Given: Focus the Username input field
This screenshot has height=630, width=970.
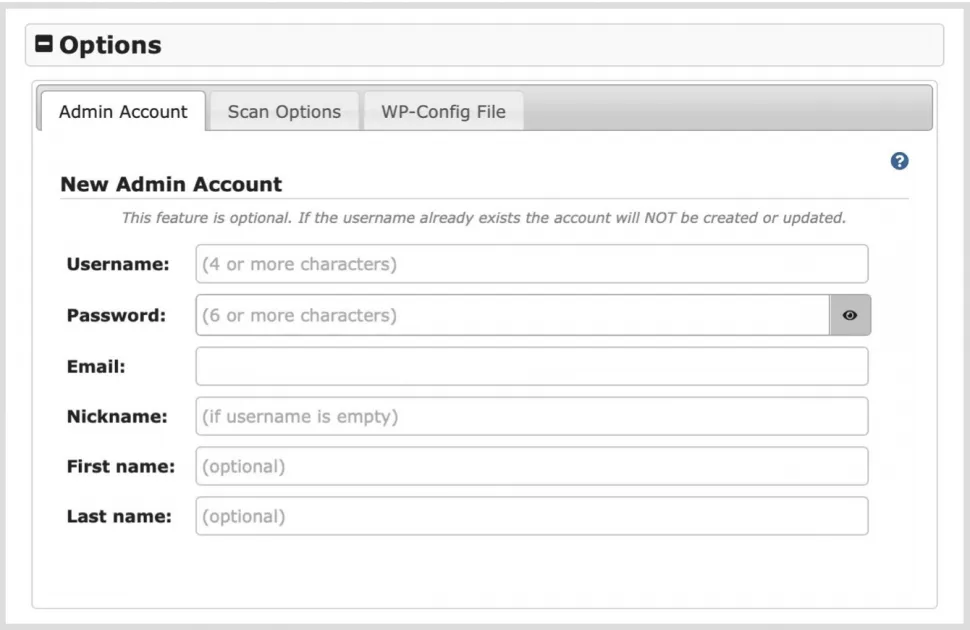Looking at the screenshot, I should (x=531, y=265).
